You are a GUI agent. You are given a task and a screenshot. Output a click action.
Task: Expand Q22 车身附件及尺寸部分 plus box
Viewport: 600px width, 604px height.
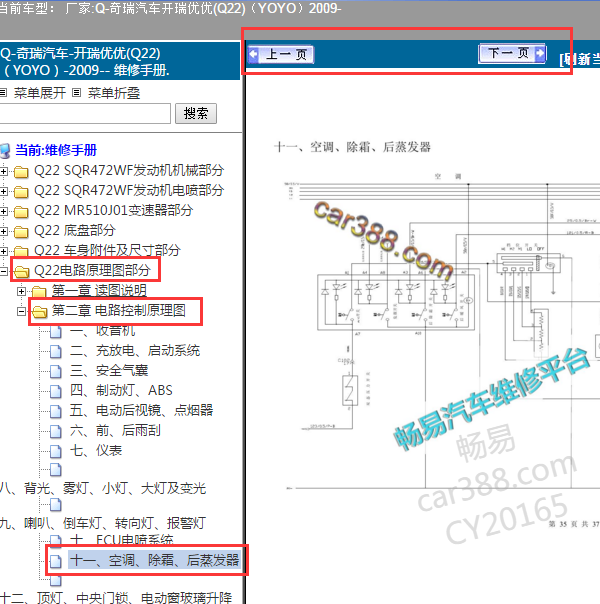(x=3, y=251)
